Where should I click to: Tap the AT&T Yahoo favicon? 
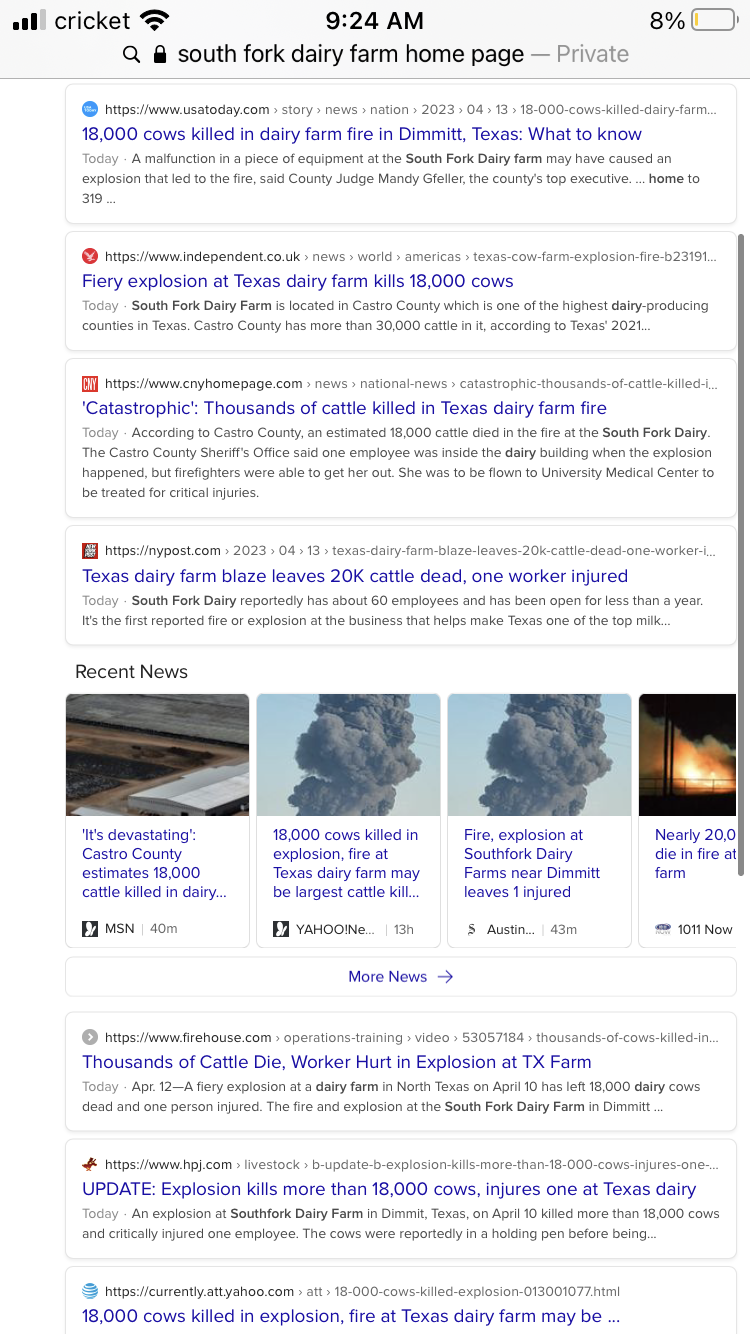(x=90, y=1291)
